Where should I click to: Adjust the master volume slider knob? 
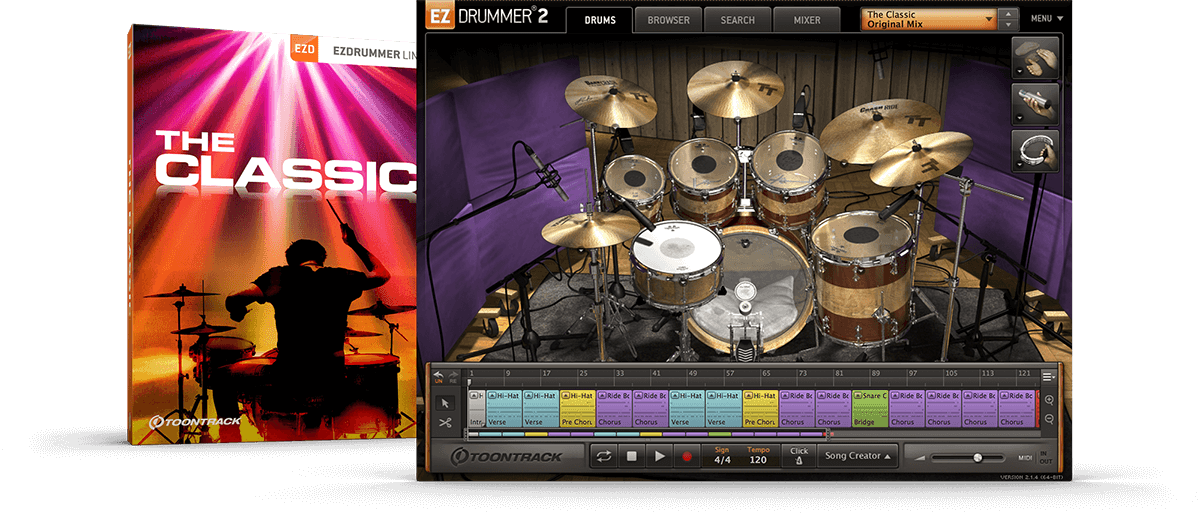tap(977, 457)
